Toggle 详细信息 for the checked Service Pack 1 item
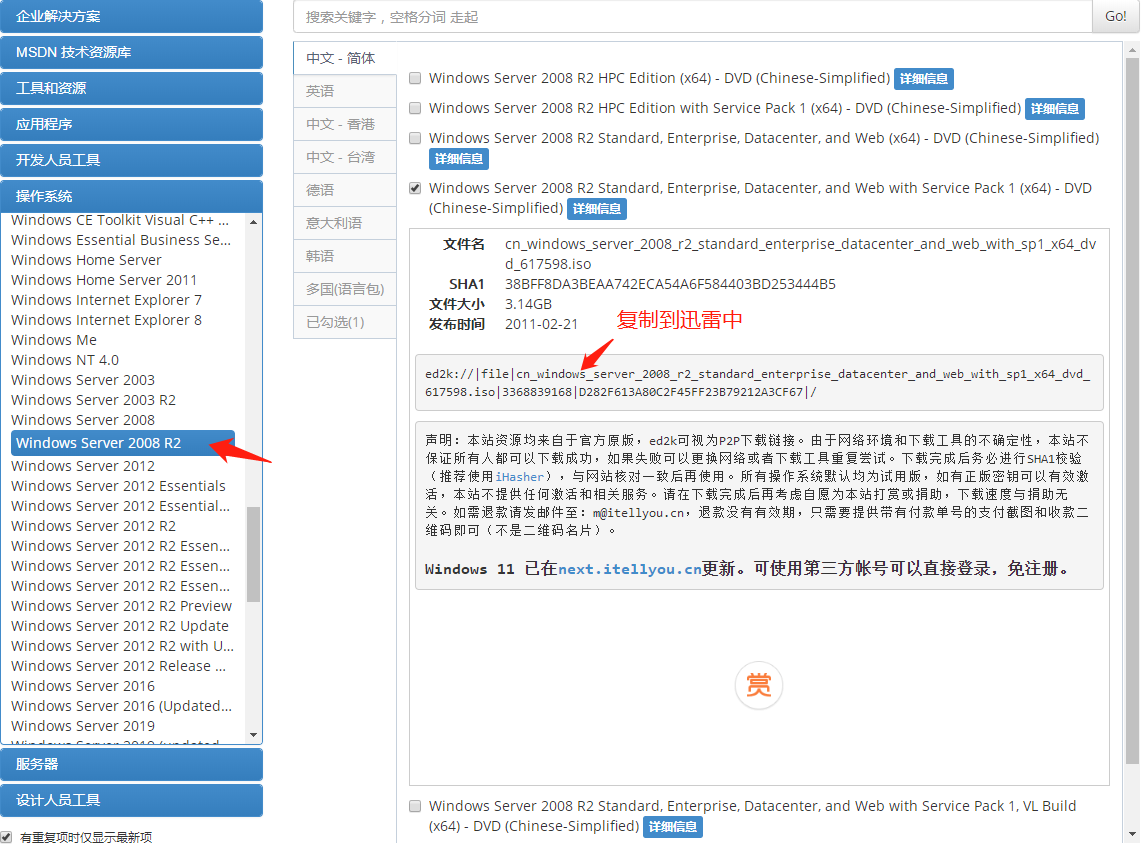1142x845 pixels. click(x=596, y=208)
